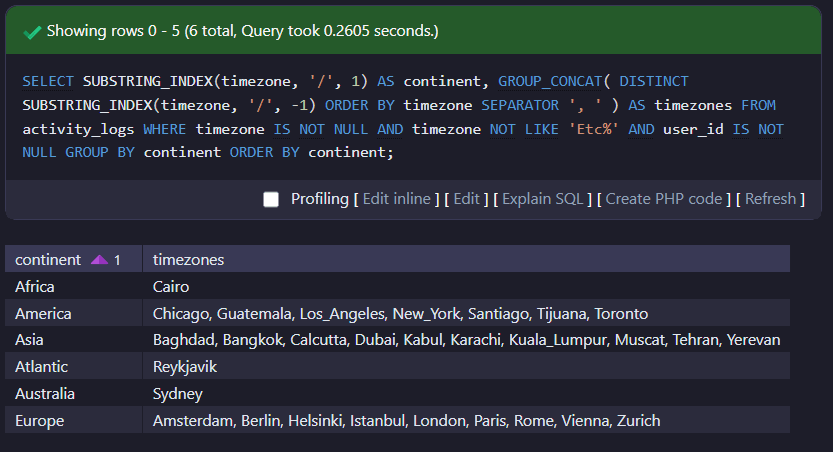833x452 pixels.
Task: Select the cell starting with Amsterdam, Berlin
Action: (x=466, y=421)
